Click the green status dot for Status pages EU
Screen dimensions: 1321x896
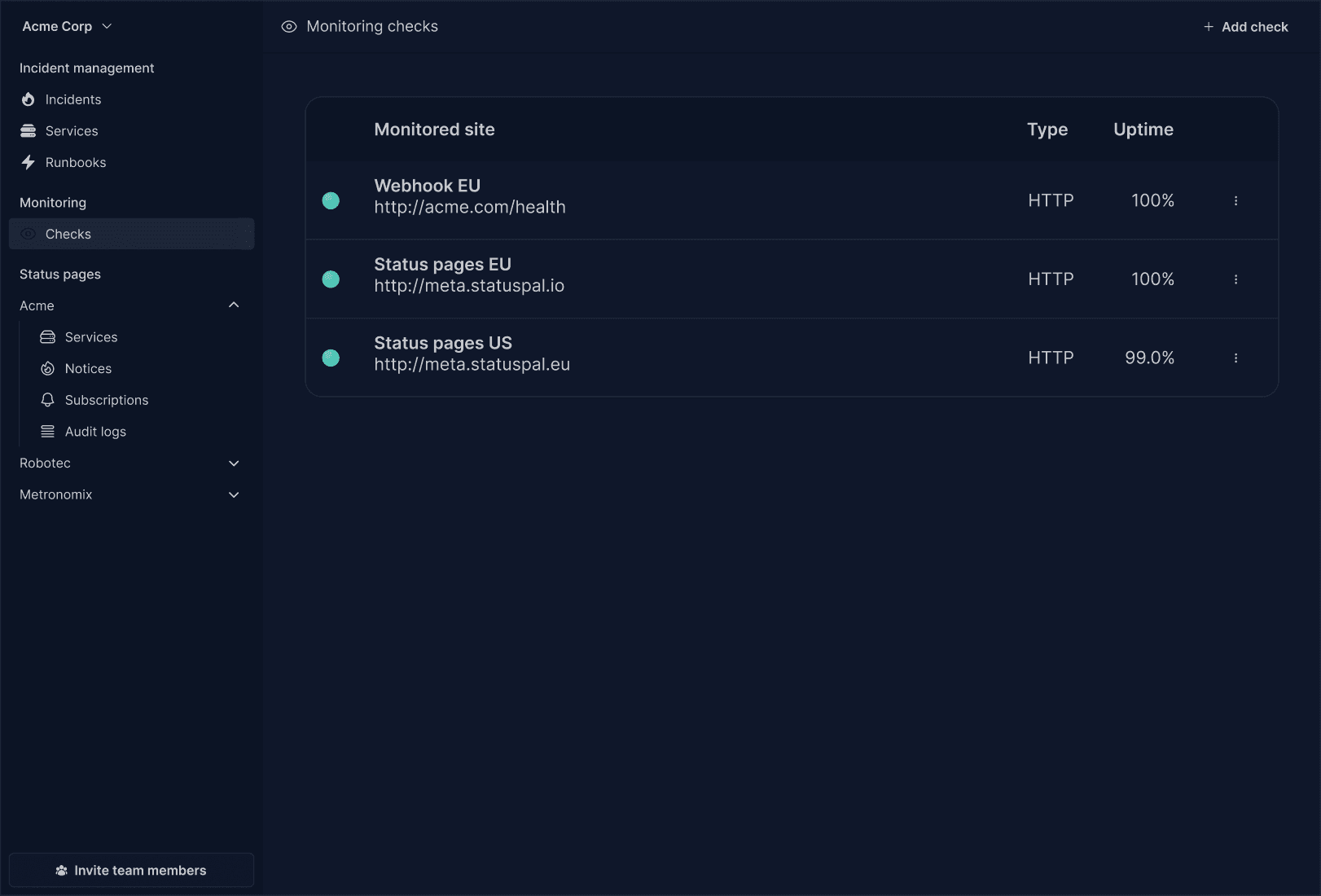click(x=331, y=279)
